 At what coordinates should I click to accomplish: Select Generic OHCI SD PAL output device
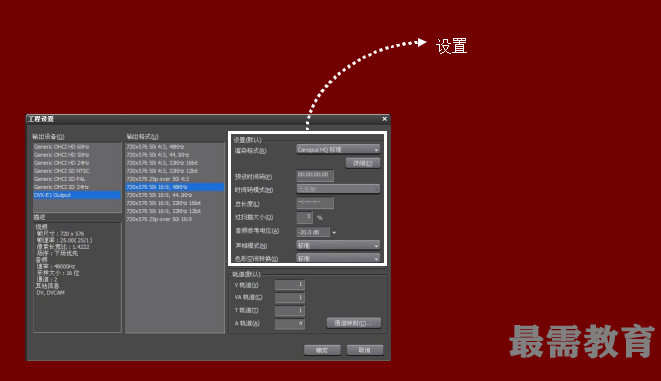coord(77,179)
